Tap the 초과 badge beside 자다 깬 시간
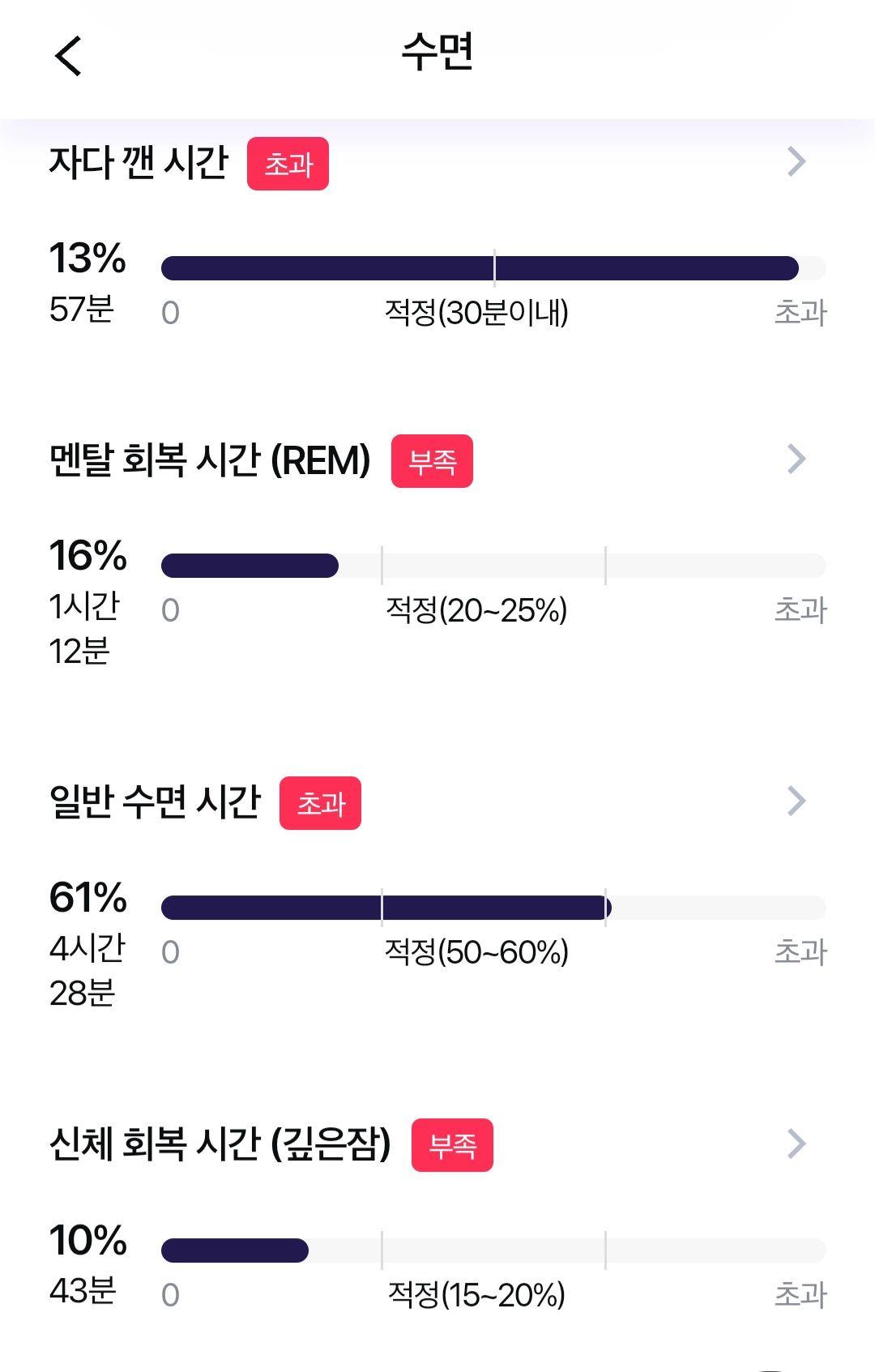Image resolution: width=875 pixels, height=1372 pixels. (288, 164)
